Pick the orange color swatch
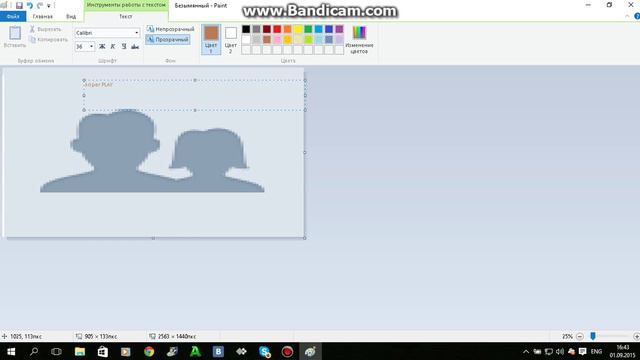The image size is (640, 360). [287, 29]
